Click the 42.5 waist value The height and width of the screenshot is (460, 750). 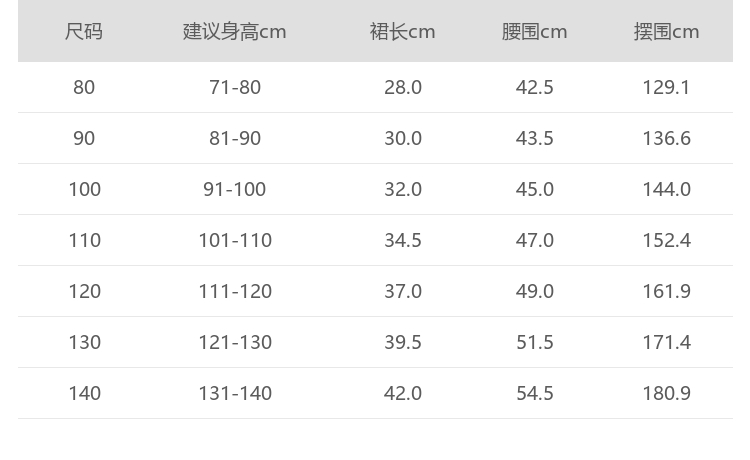coord(535,87)
